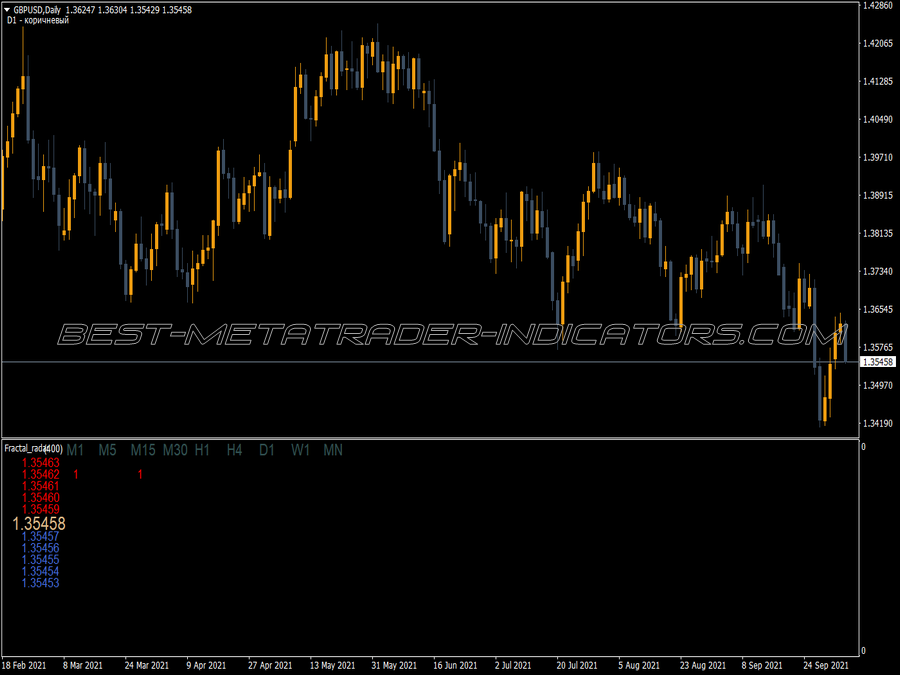The width and height of the screenshot is (900, 675).
Task: Click the 9 Apr 2021 date label
Action: click(206, 665)
